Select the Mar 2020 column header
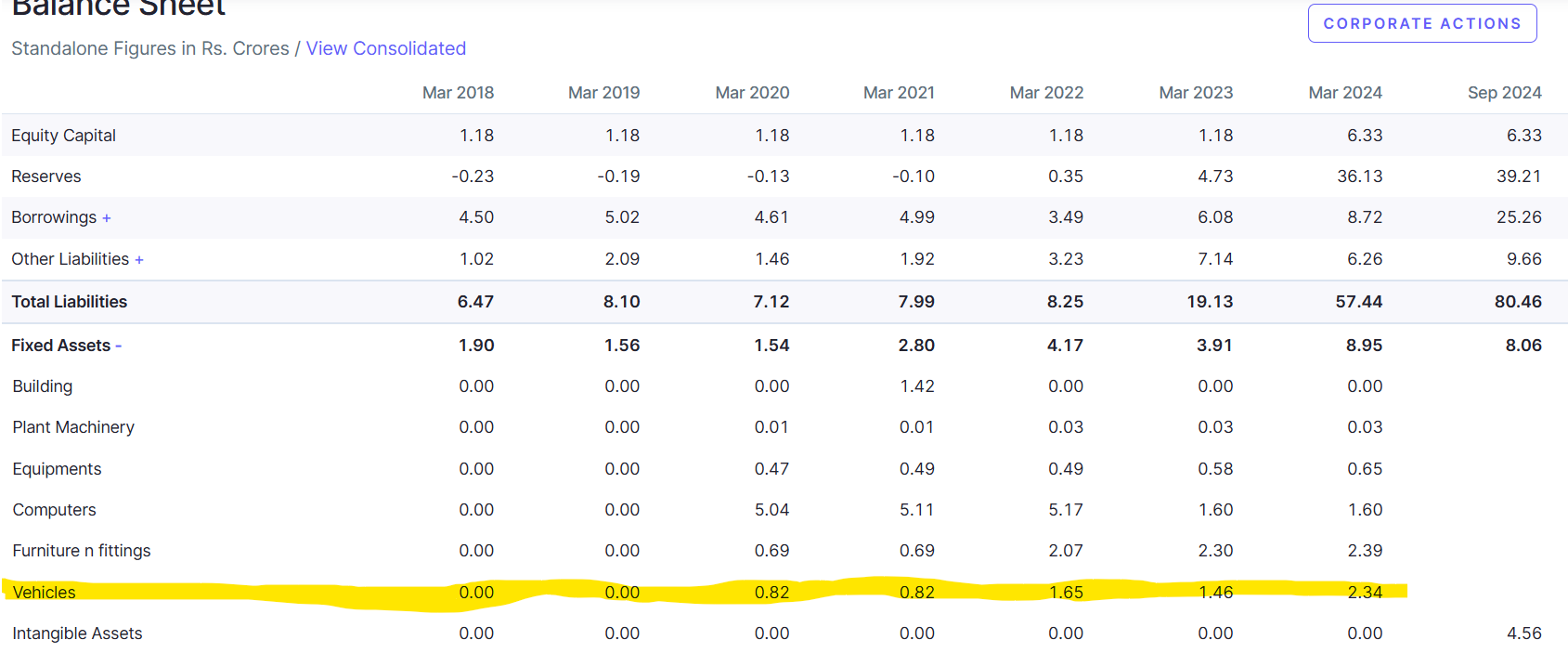Image resolution: width=1568 pixels, height=653 pixels. click(x=752, y=93)
